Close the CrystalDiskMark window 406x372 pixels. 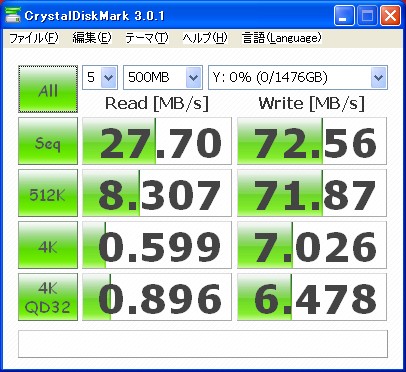390,16
